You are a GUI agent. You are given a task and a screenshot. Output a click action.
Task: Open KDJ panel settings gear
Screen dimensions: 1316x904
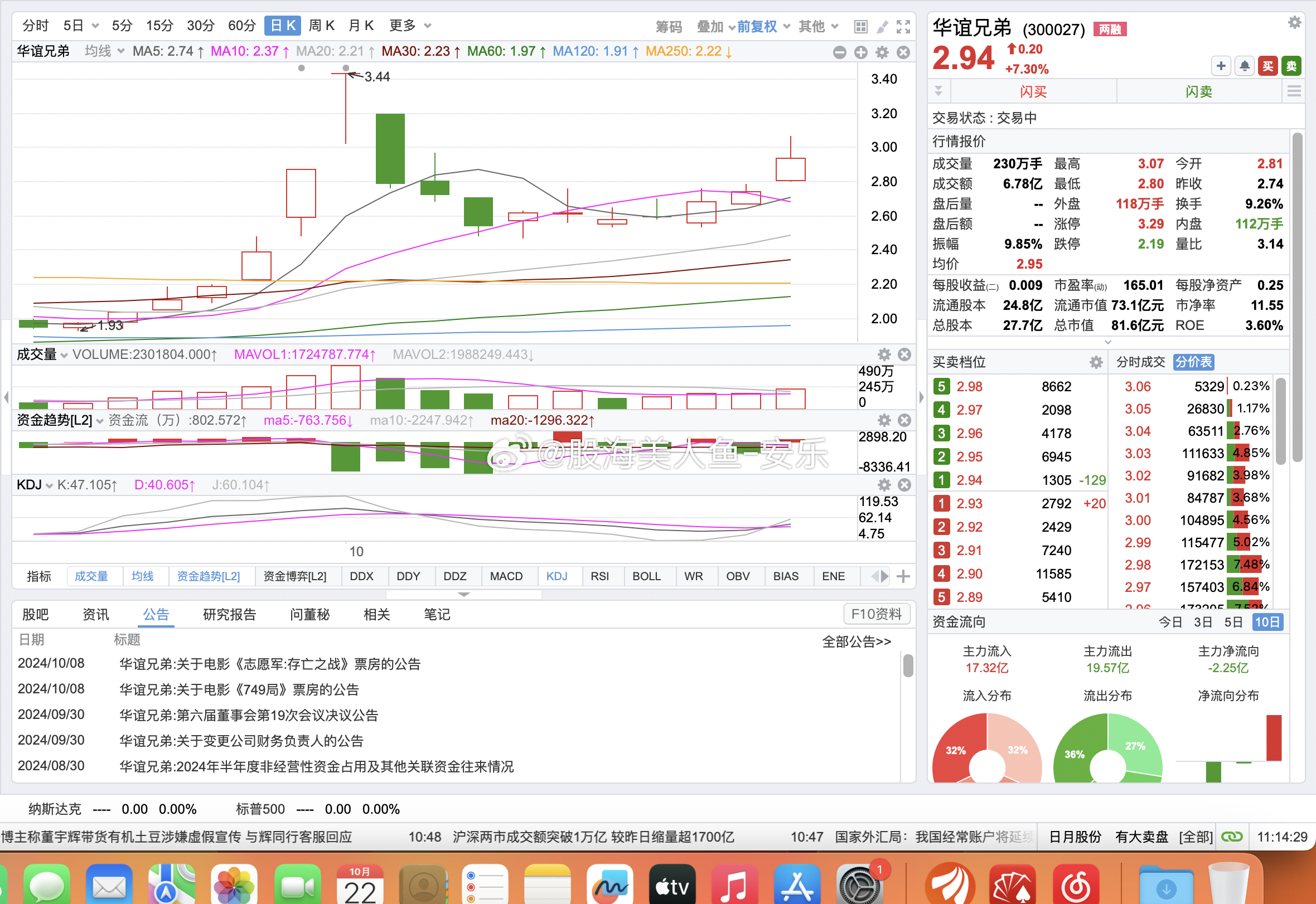884,485
